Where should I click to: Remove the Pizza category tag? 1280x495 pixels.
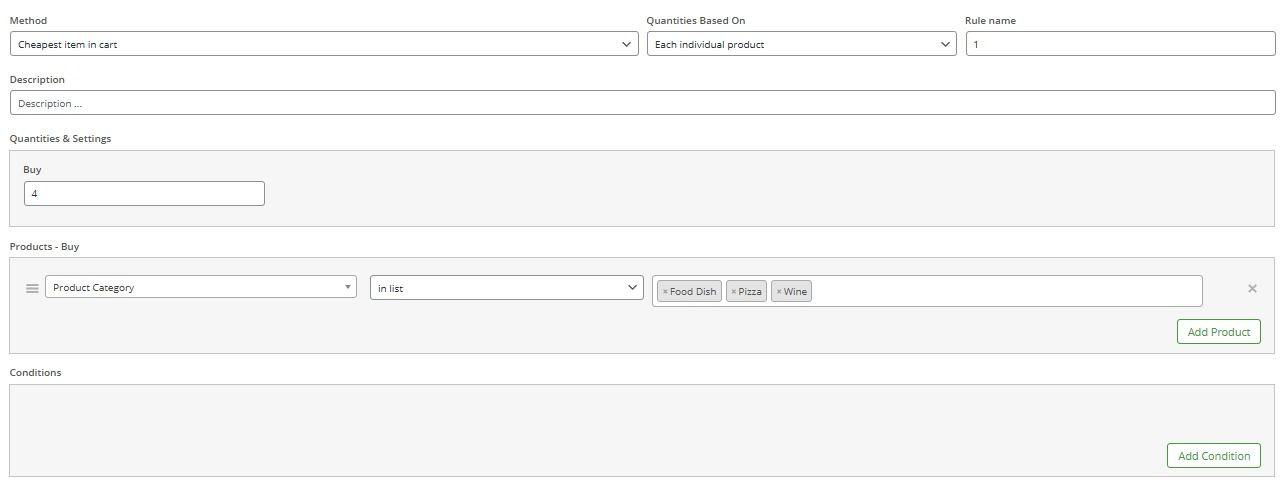[733, 292]
